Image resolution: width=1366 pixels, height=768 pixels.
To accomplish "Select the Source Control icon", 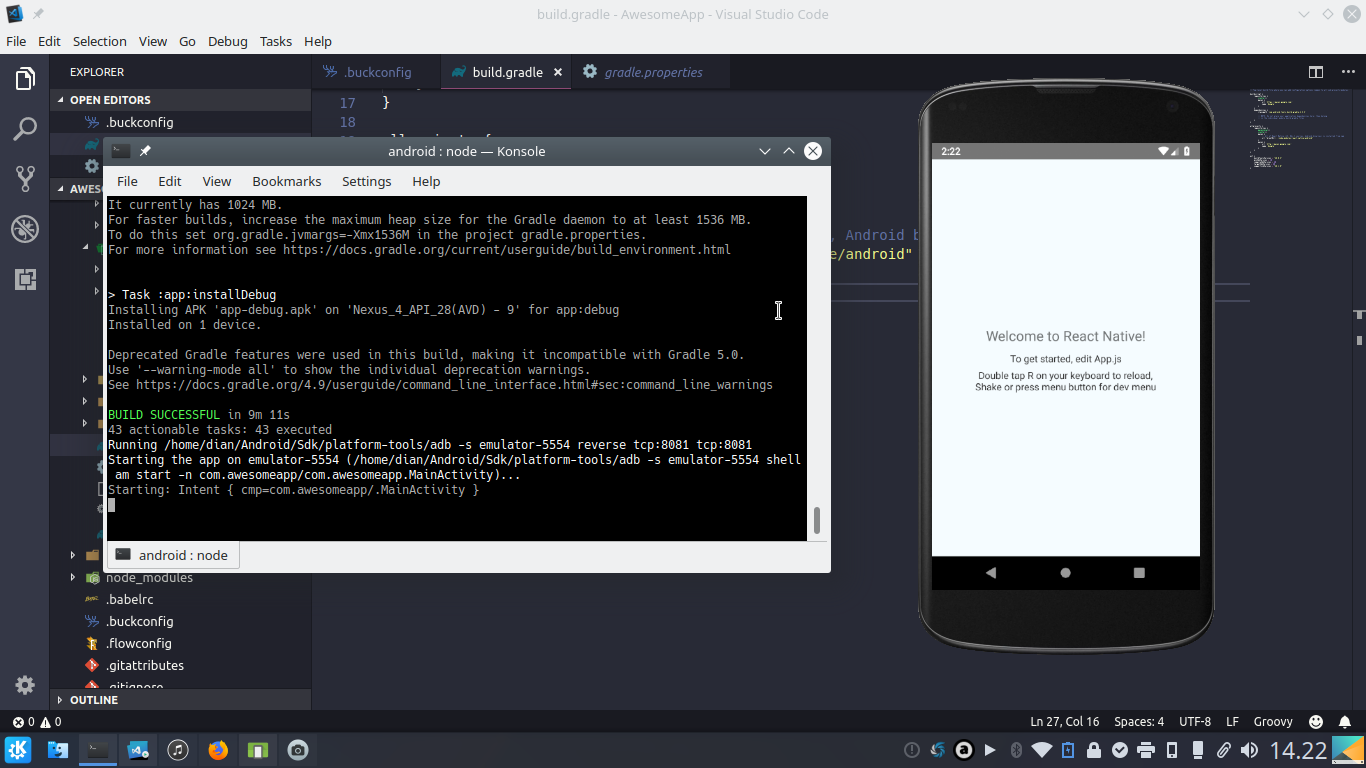I will 24,178.
